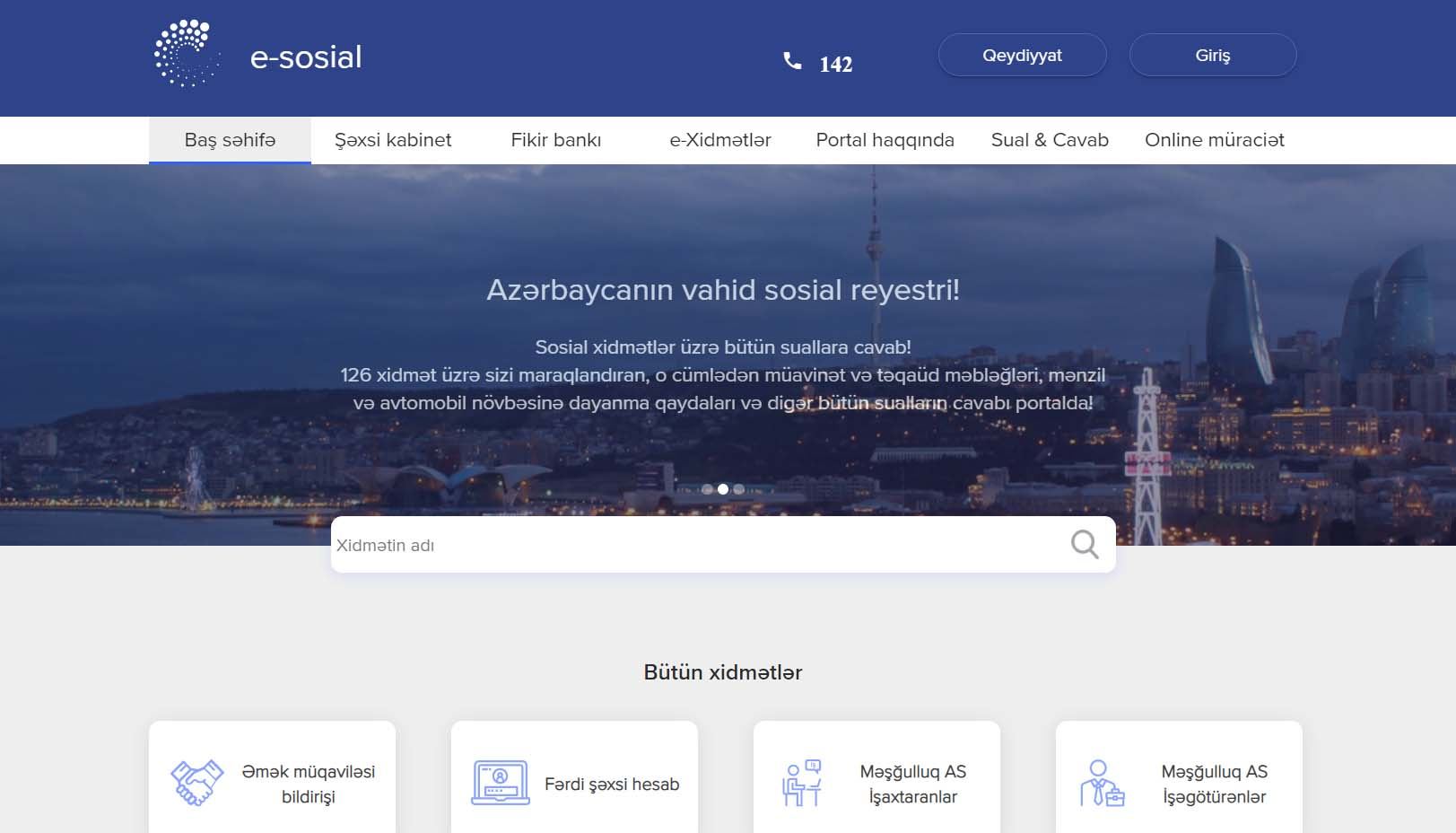Open the Baş səhifə tab

(230, 140)
